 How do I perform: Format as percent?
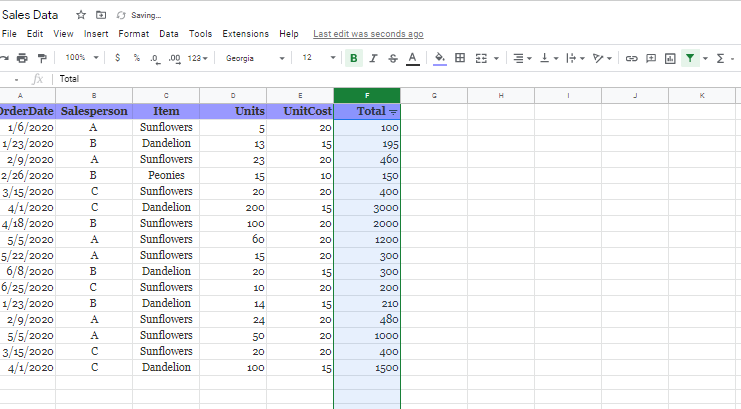click(x=137, y=58)
